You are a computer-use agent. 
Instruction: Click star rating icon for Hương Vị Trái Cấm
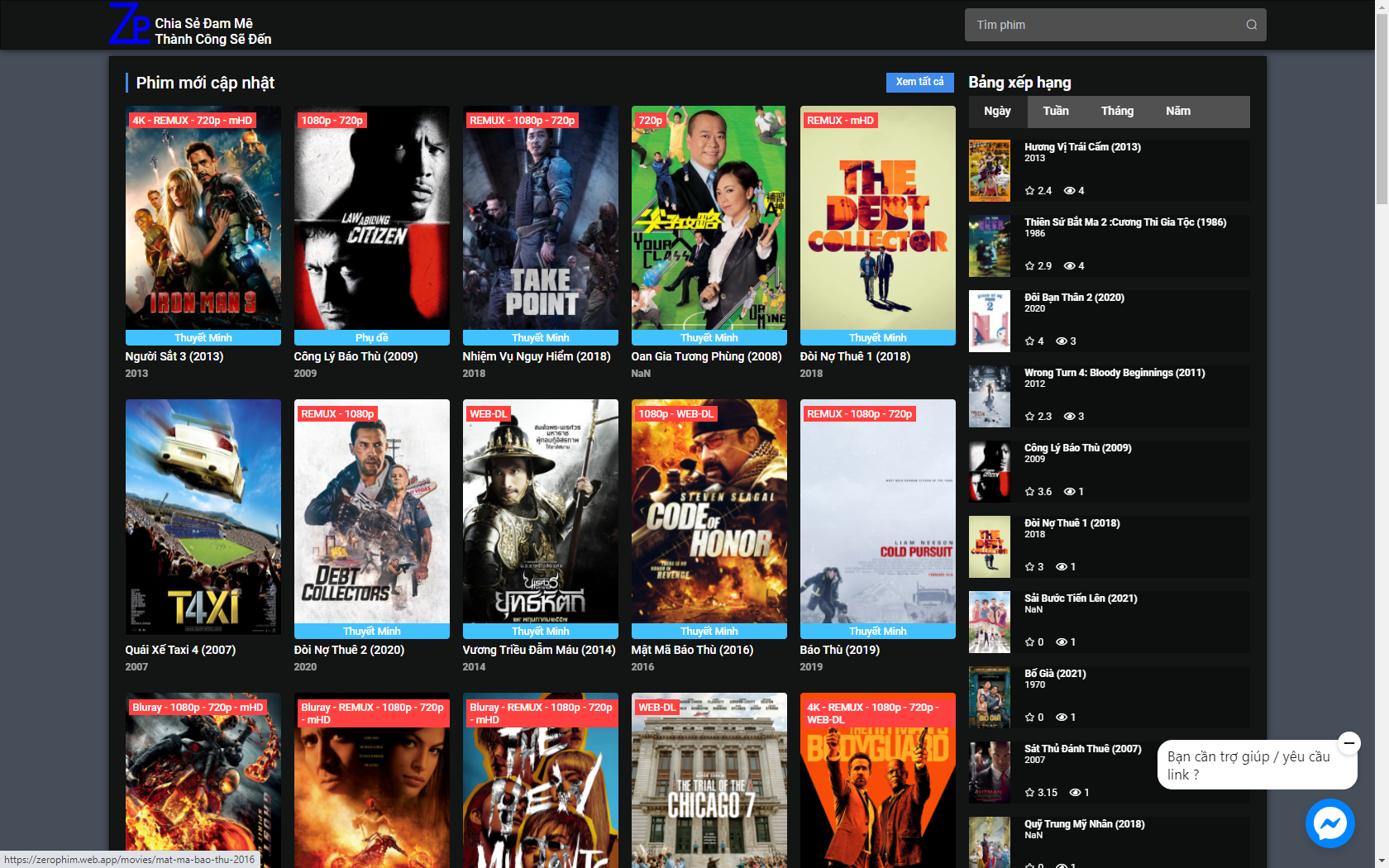pos(1029,191)
